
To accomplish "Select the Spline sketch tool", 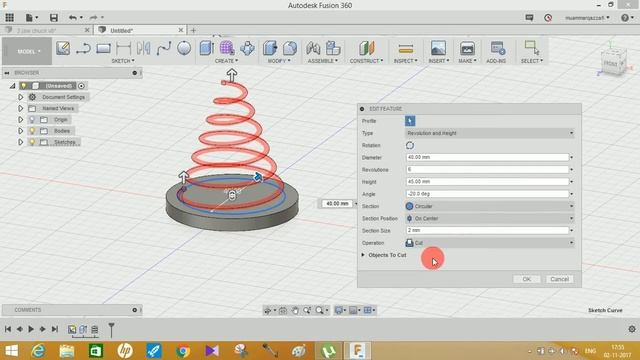I will pyautogui.click(x=164, y=49).
